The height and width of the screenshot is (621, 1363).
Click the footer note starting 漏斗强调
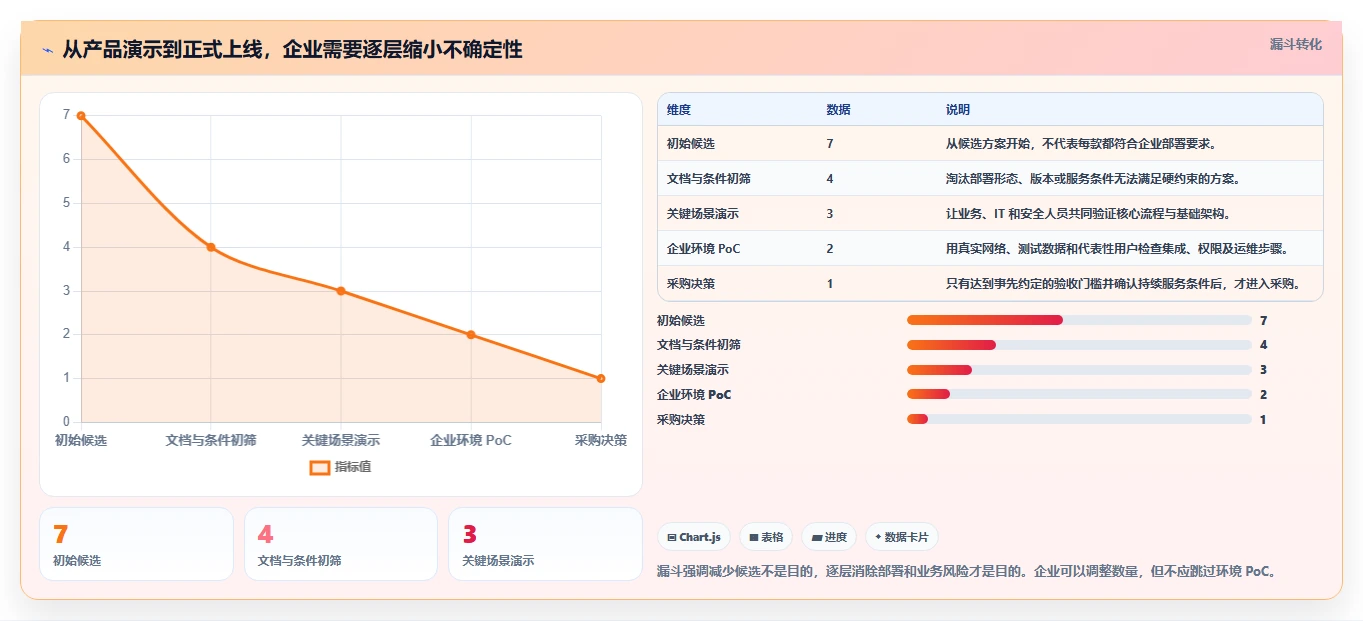pos(967,572)
